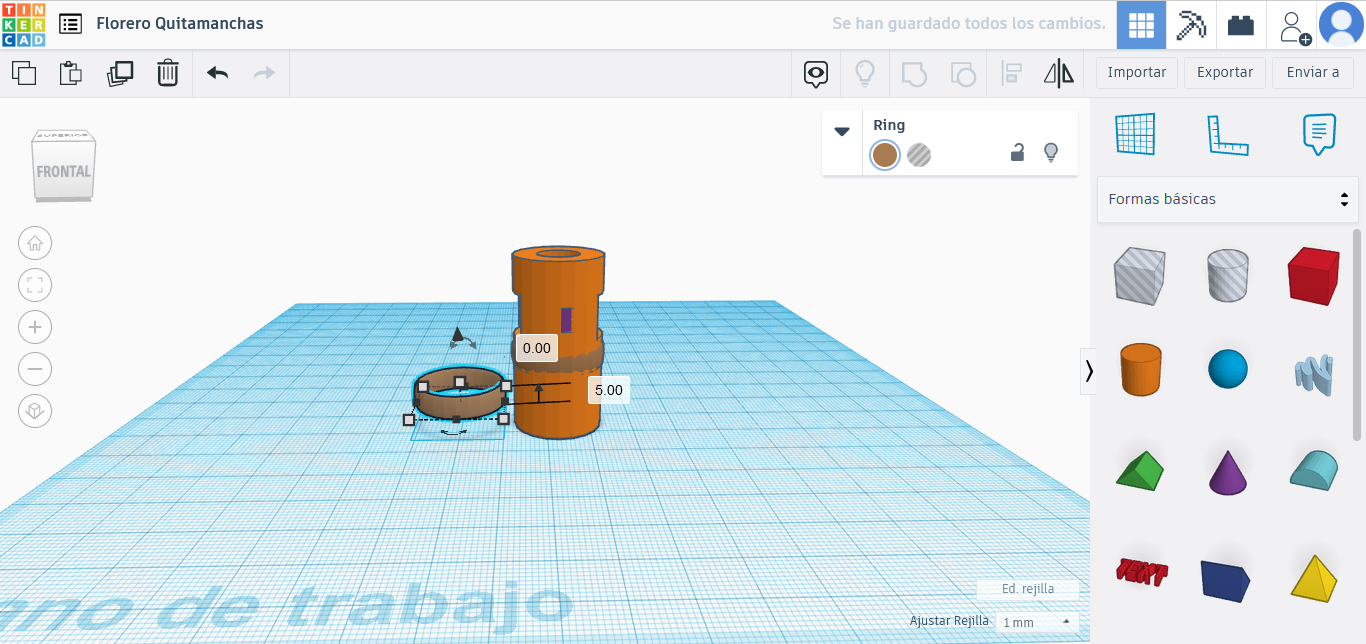Open the Formas básicas dropdown

pyautogui.click(x=1228, y=199)
